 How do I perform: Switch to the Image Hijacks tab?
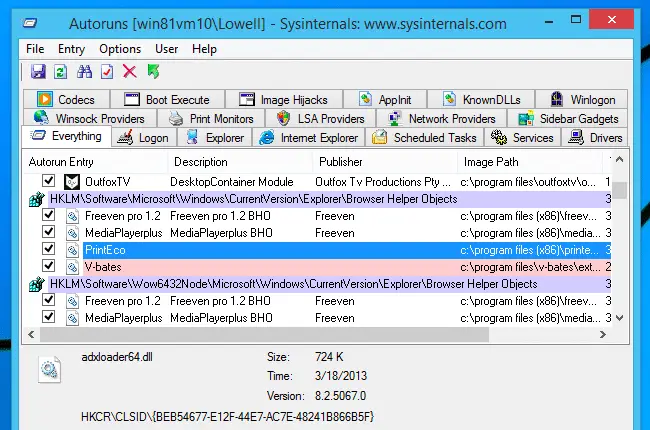coord(284,100)
